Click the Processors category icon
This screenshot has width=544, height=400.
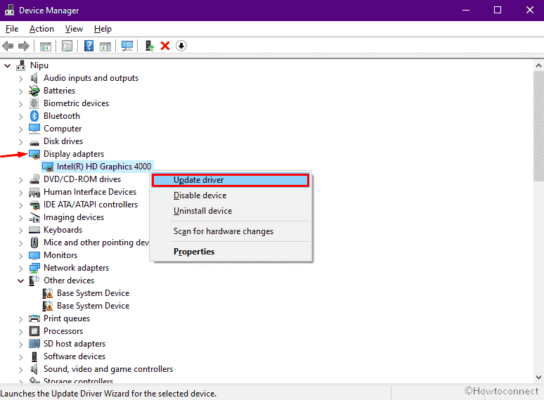tap(34, 331)
